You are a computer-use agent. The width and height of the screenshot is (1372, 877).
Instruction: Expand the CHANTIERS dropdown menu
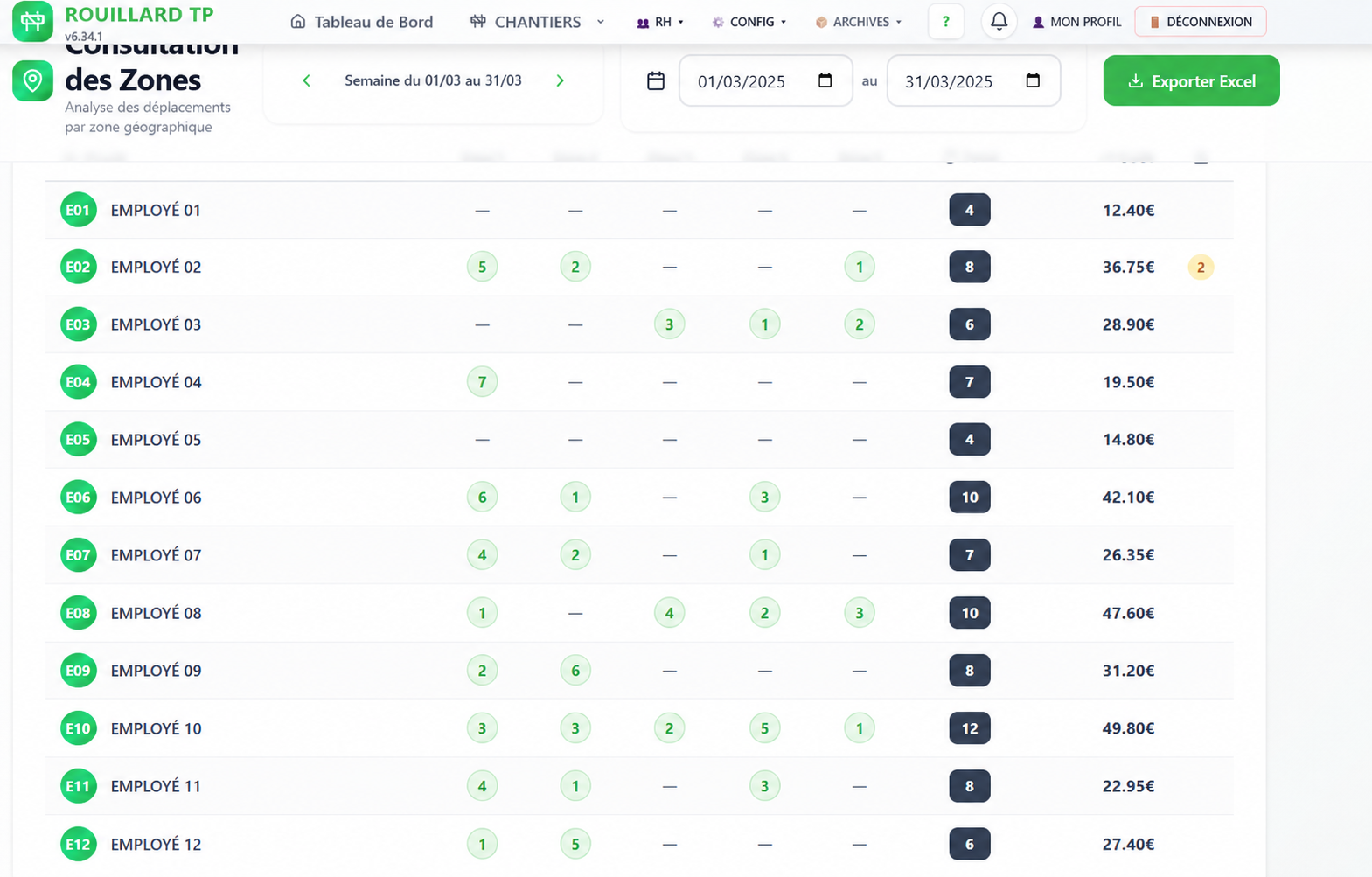pyautogui.click(x=537, y=22)
